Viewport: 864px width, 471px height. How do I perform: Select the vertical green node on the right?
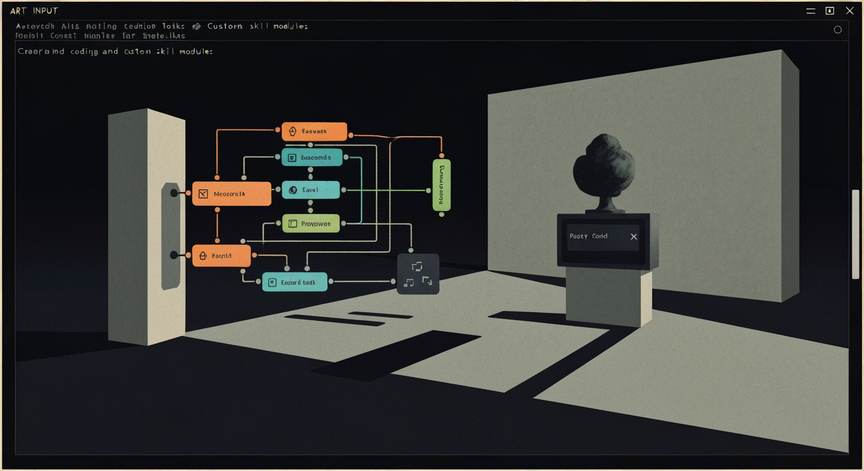441,185
